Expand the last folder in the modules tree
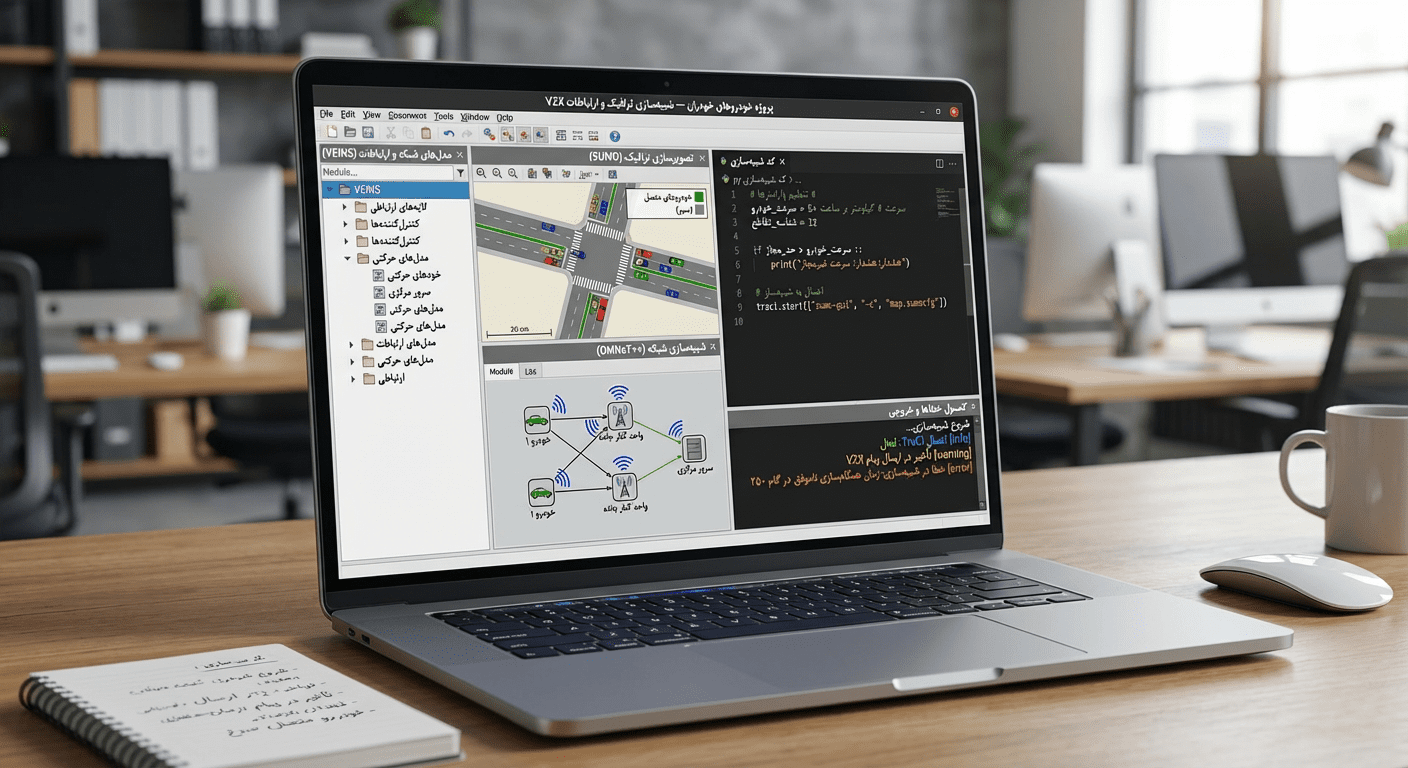 pyautogui.click(x=352, y=379)
